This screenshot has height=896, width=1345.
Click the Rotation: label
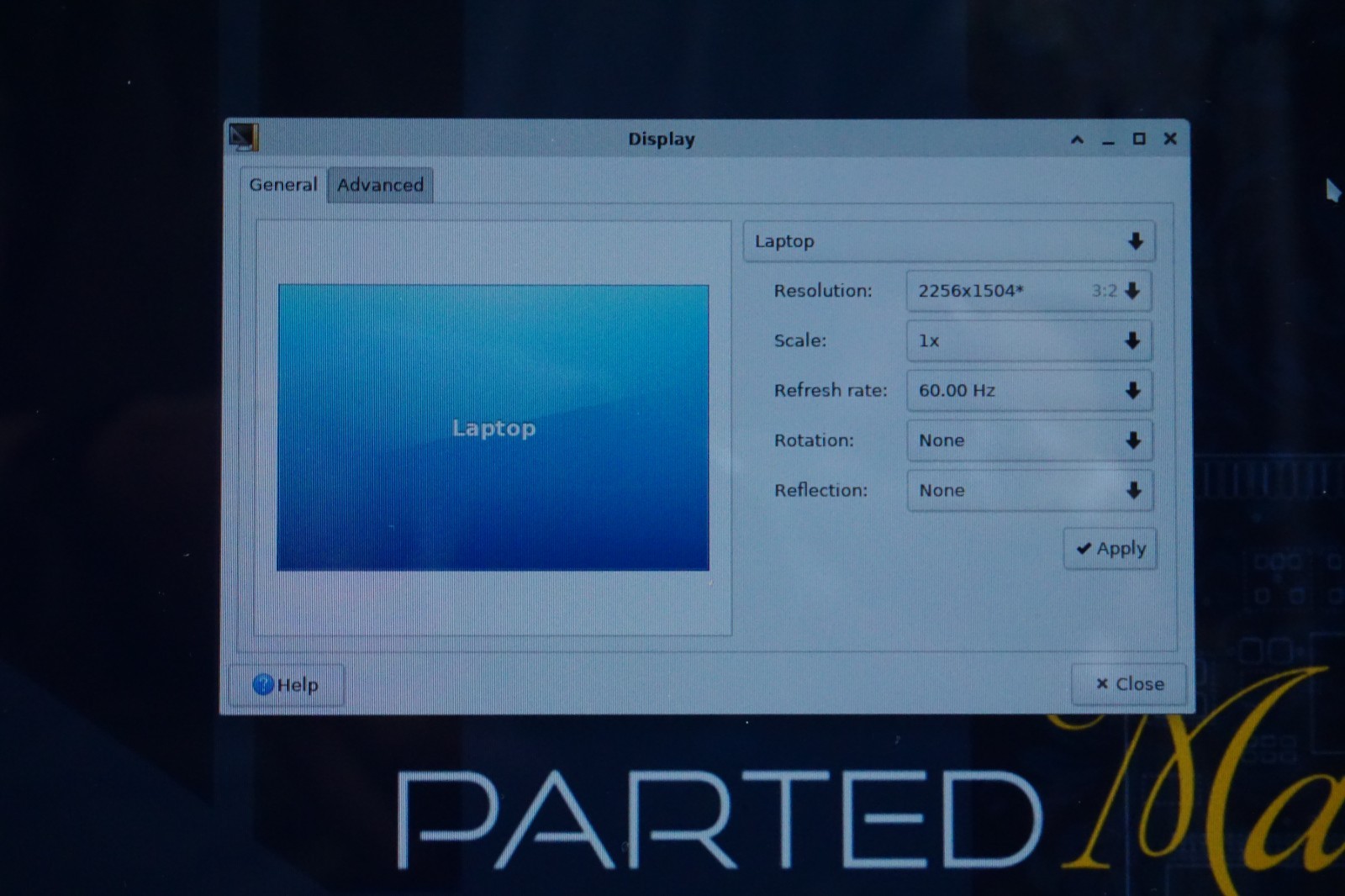tap(814, 440)
